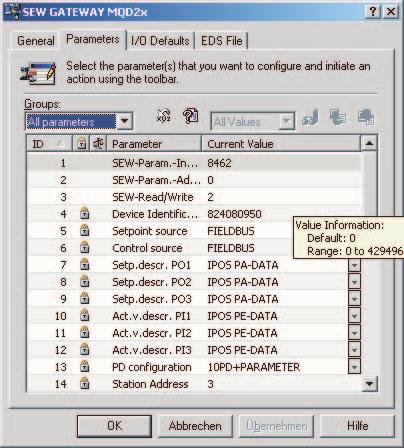Image resolution: width=404 pixels, height=448 pixels.
Task: Click the title bar help question-mark button
Action: tap(373, 12)
